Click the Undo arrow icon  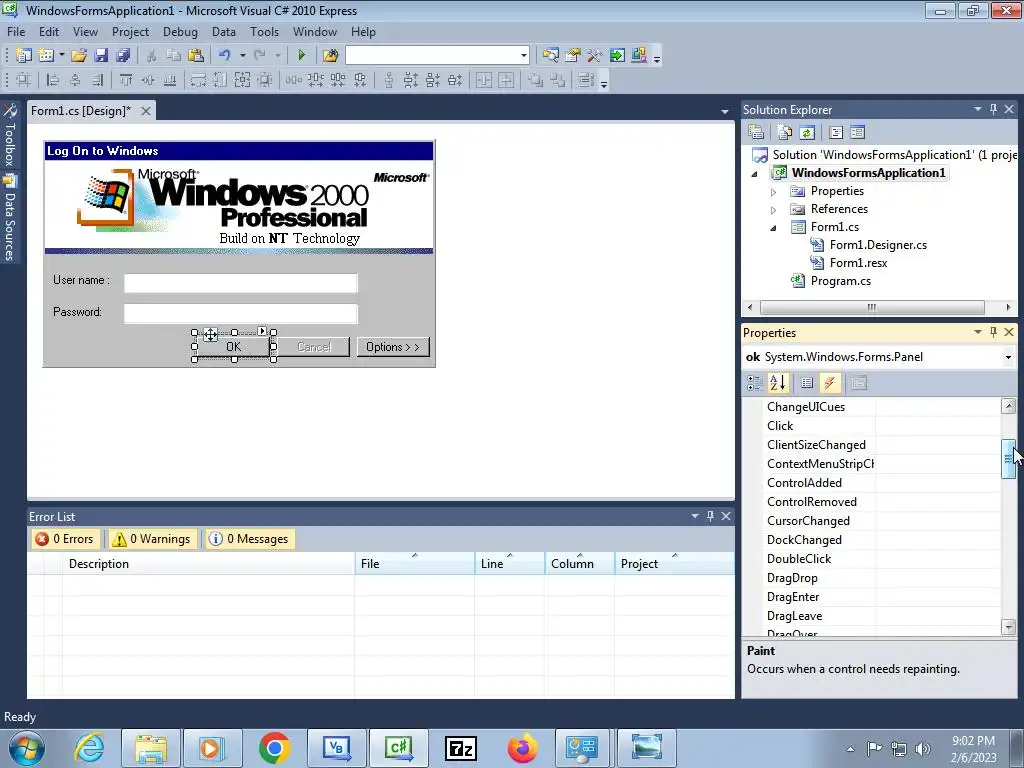[x=225, y=56]
